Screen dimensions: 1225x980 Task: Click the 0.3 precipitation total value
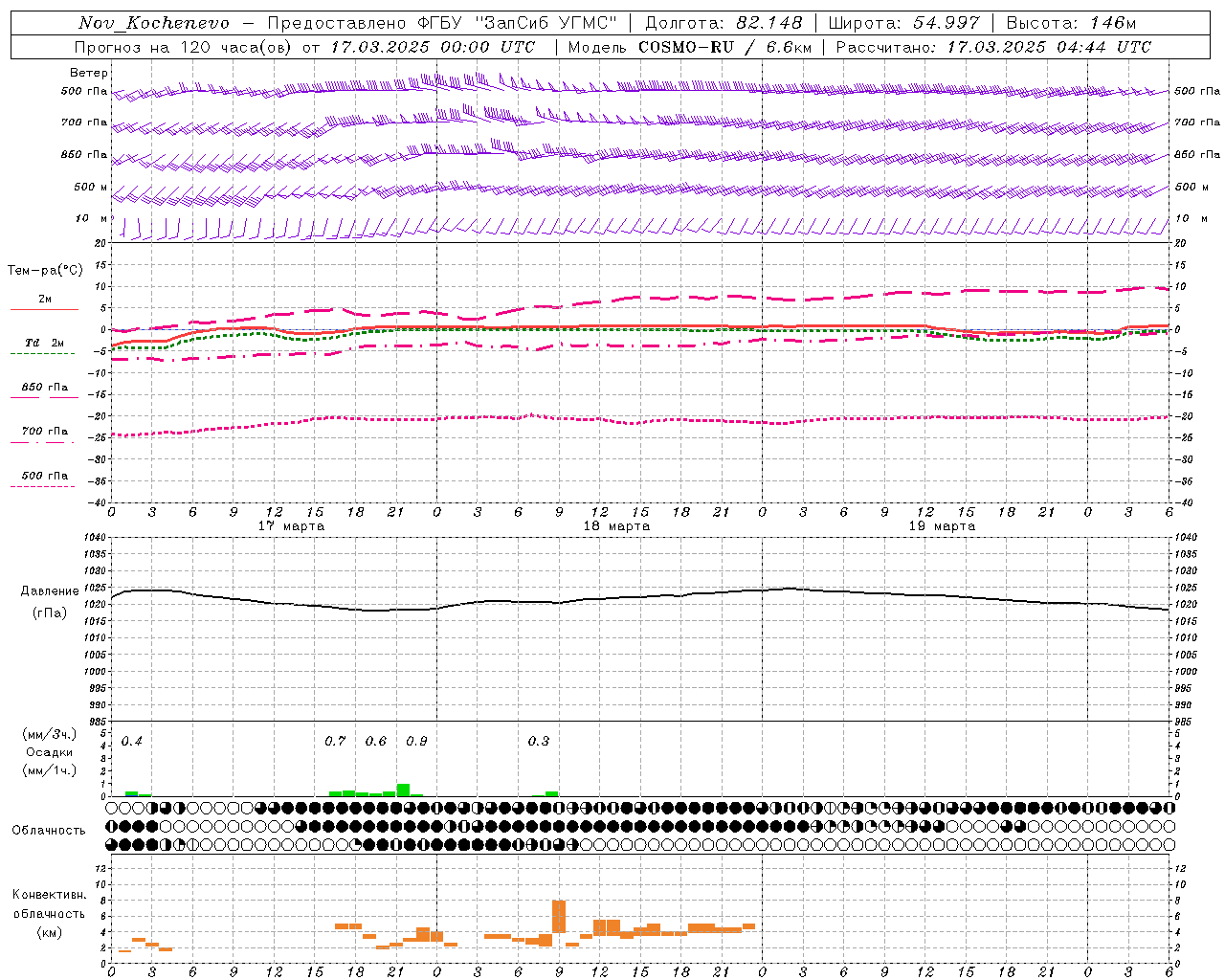coord(539,742)
